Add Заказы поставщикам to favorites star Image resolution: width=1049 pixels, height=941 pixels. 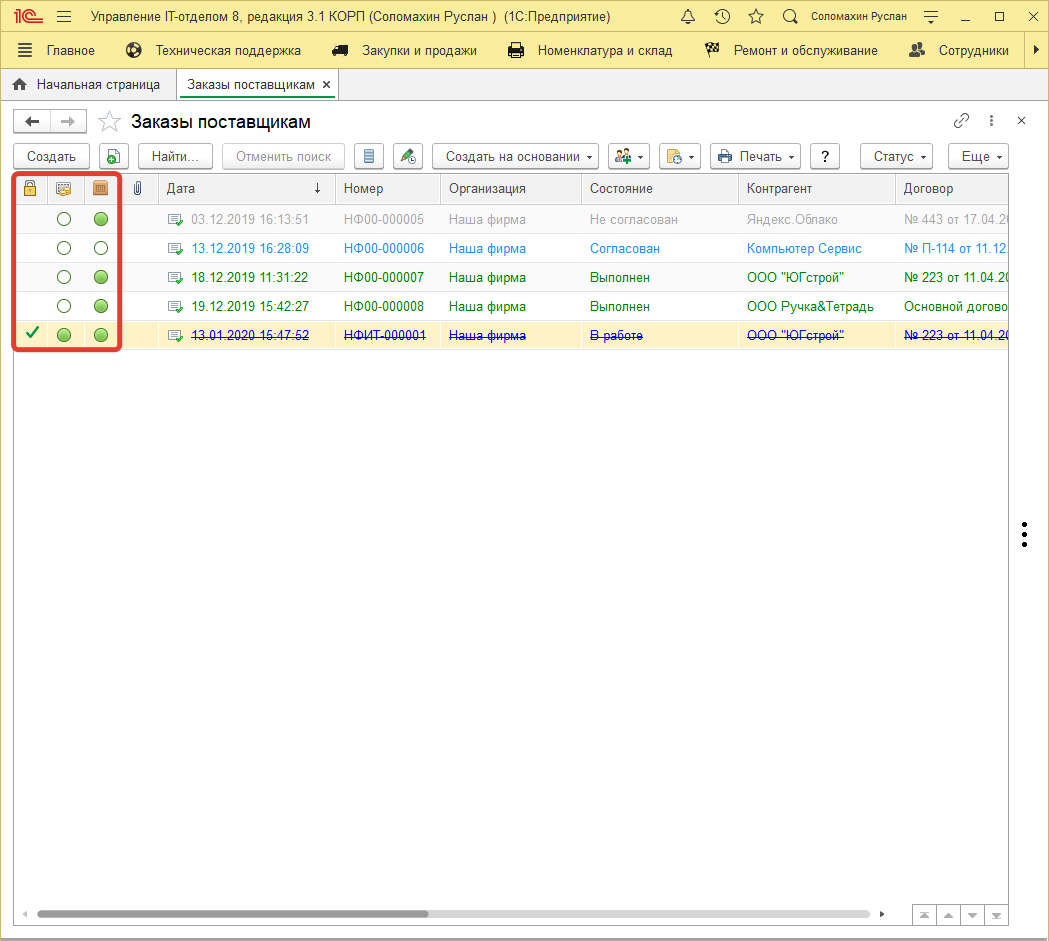[109, 122]
